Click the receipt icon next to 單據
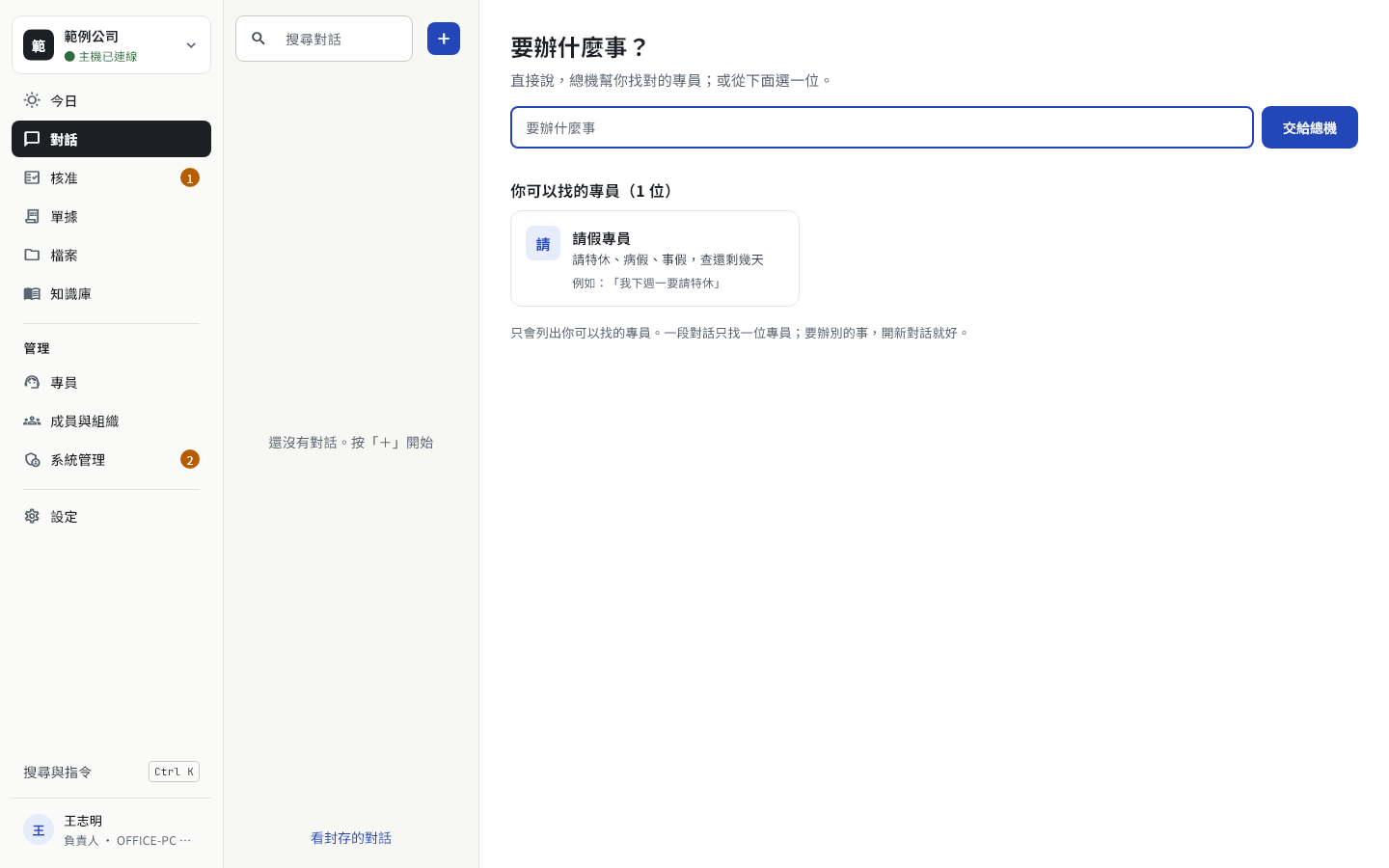 point(32,216)
